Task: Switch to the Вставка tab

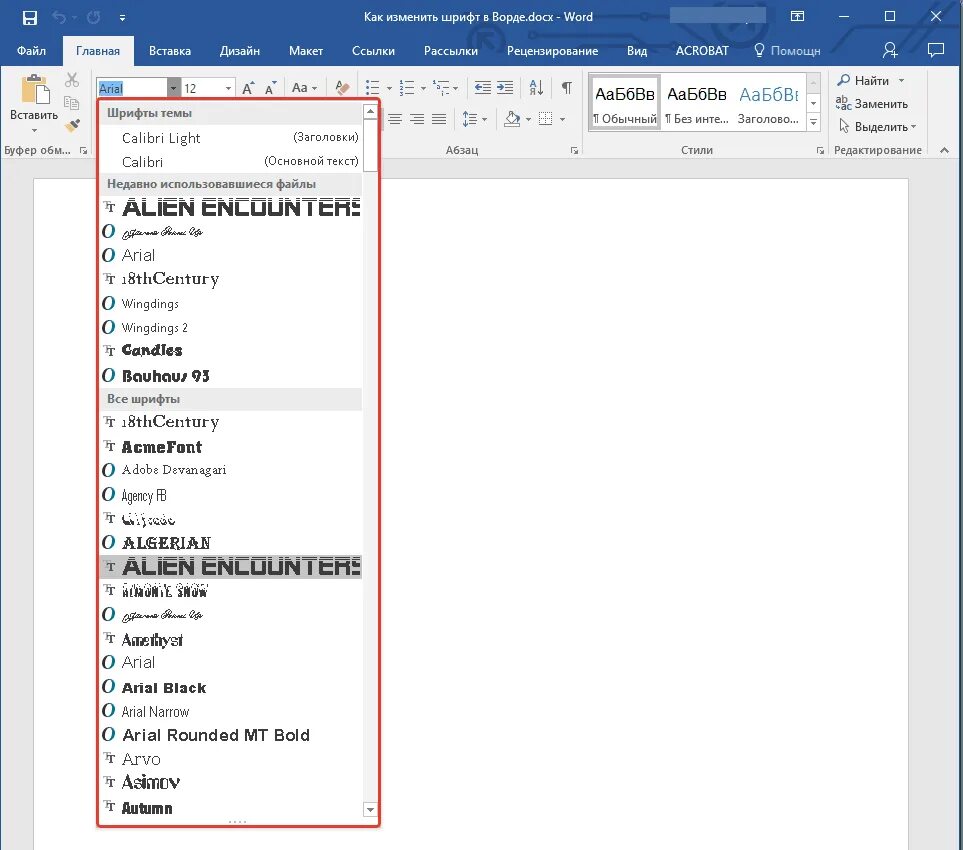Action: (170, 50)
